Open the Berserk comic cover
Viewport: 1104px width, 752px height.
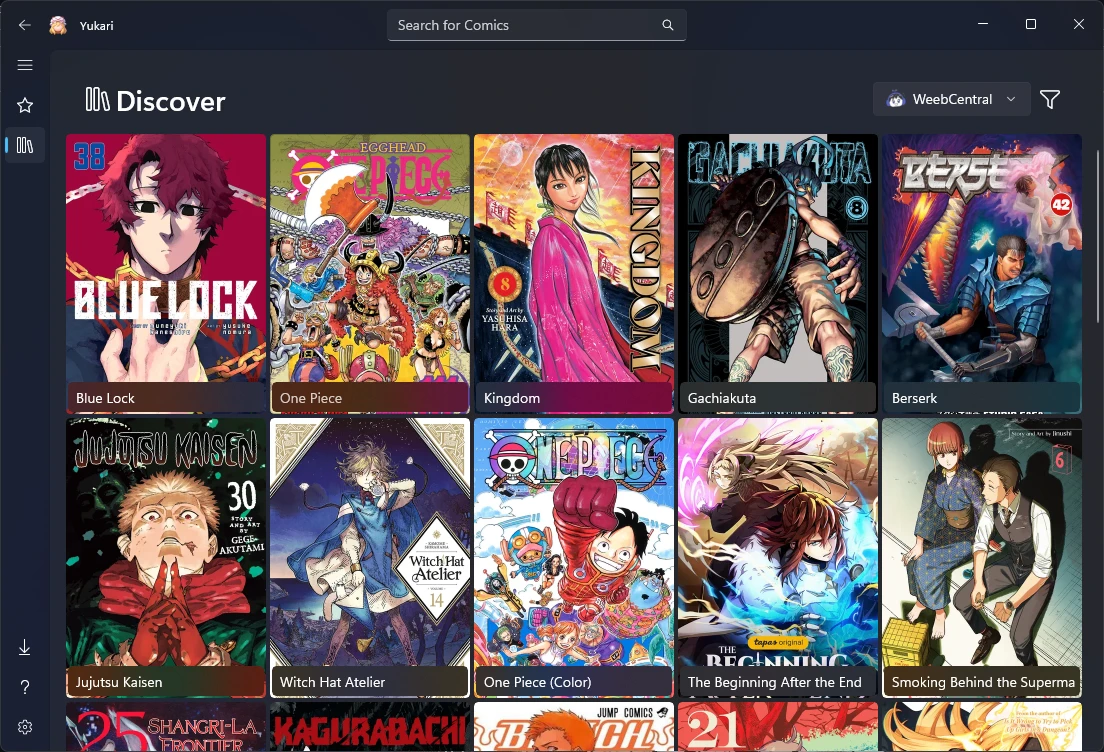click(981, 274)
